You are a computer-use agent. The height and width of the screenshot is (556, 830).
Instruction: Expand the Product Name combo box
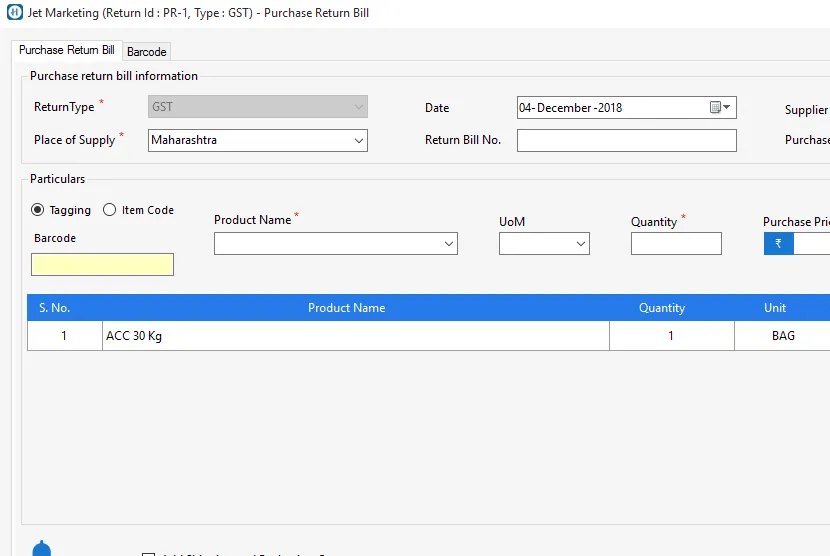(x=448, y=244)
